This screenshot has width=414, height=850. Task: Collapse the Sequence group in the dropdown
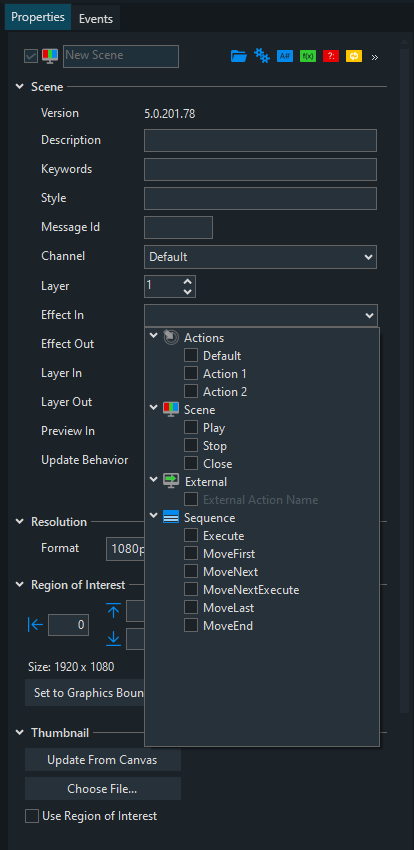pos(154,518)
